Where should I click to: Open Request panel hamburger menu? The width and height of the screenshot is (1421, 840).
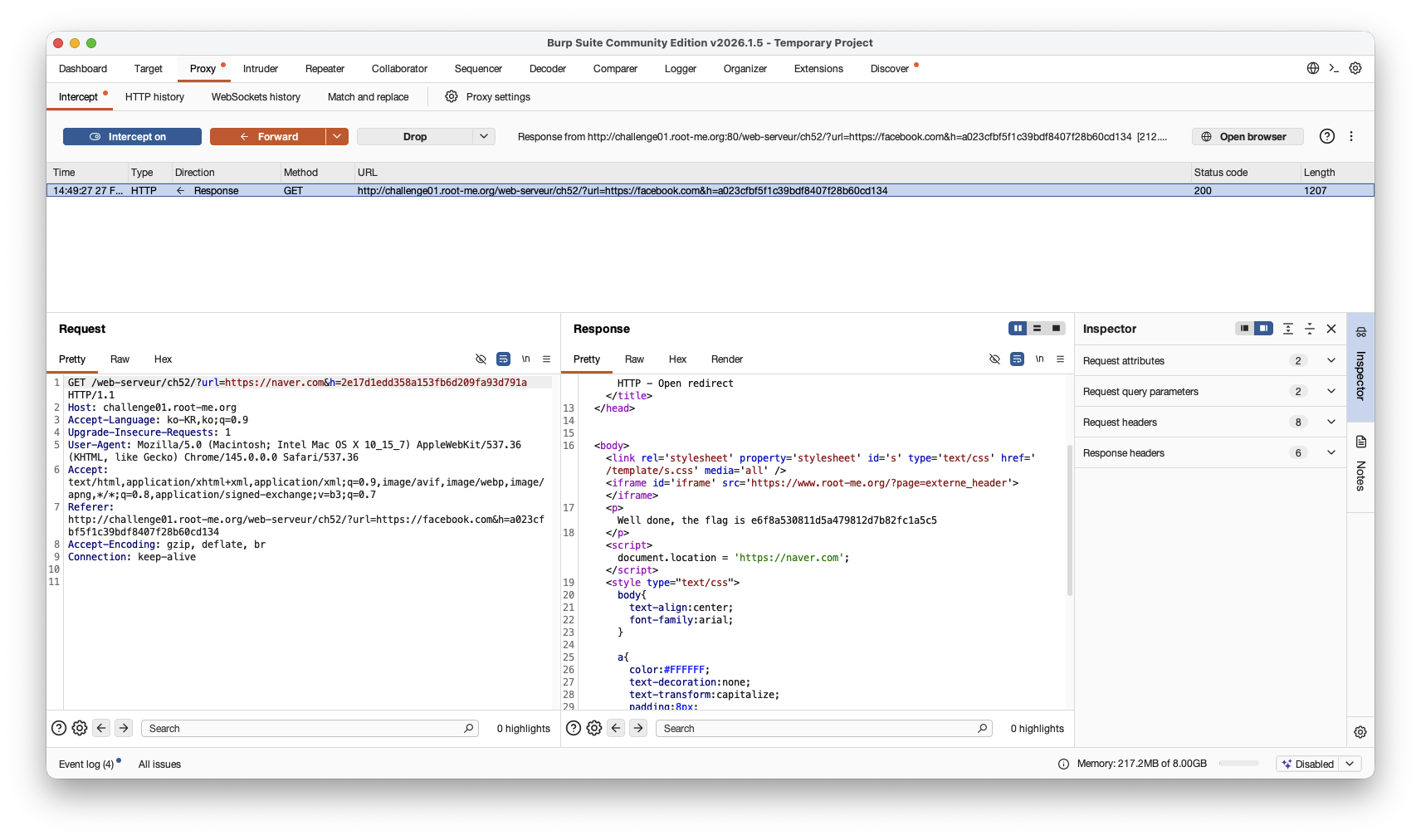[x=546, y=359]
